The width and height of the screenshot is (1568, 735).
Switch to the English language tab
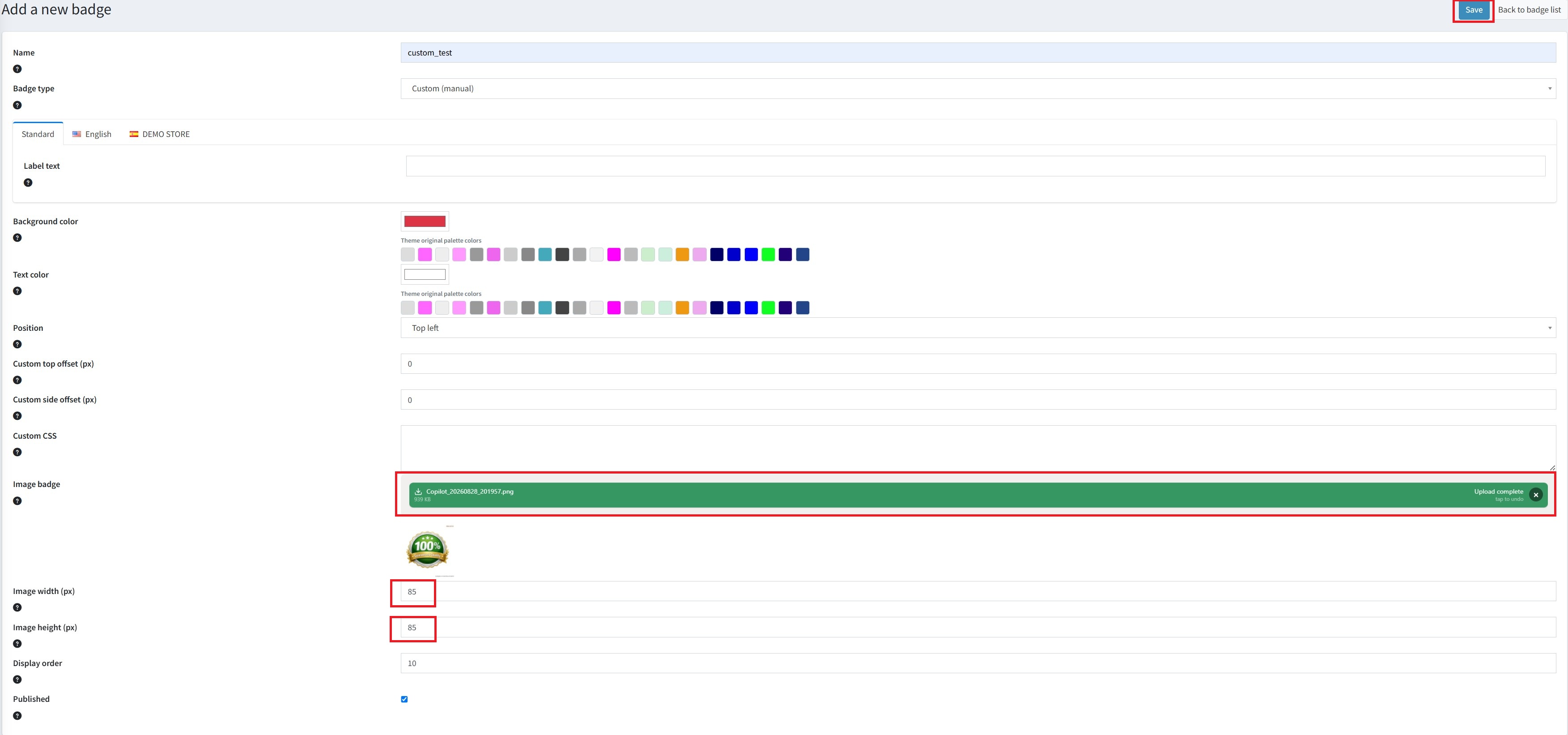click(92, 134)
